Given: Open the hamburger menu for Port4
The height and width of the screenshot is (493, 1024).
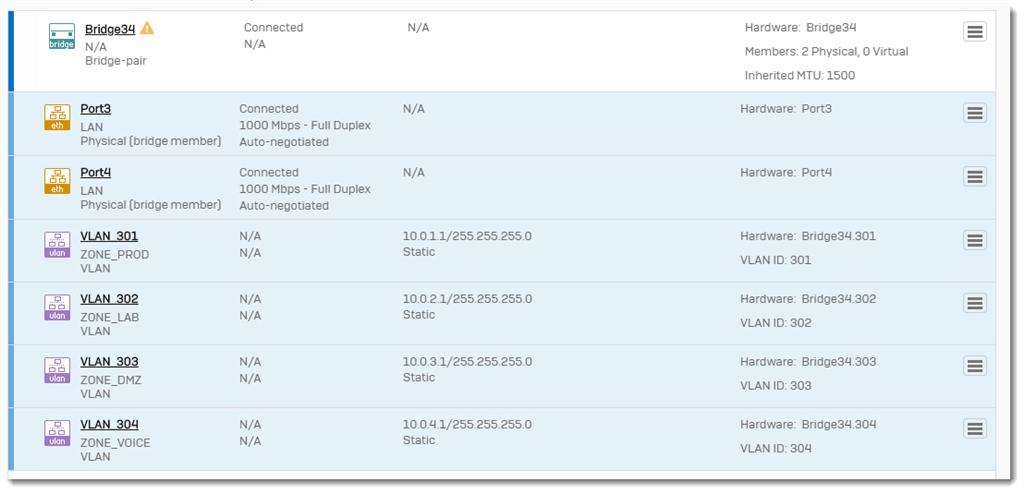Looking at the screenshot, I should (x=974, y=176).
